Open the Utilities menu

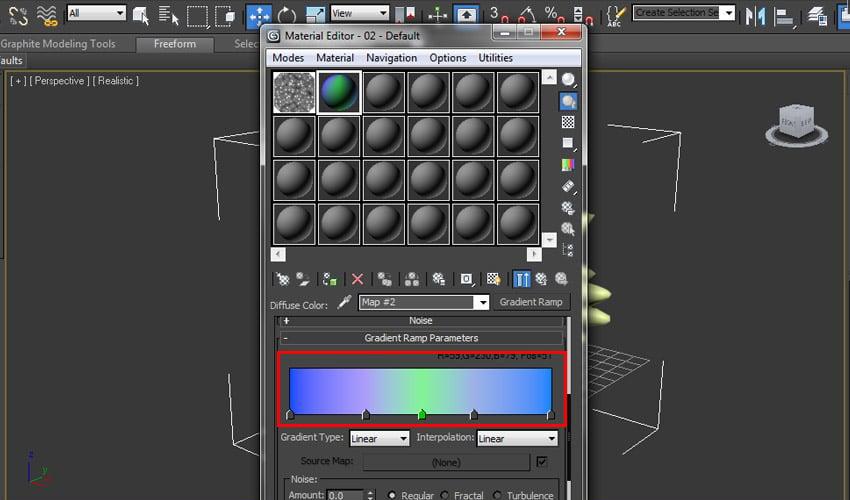pyautogui.click(x=495, y=57)
